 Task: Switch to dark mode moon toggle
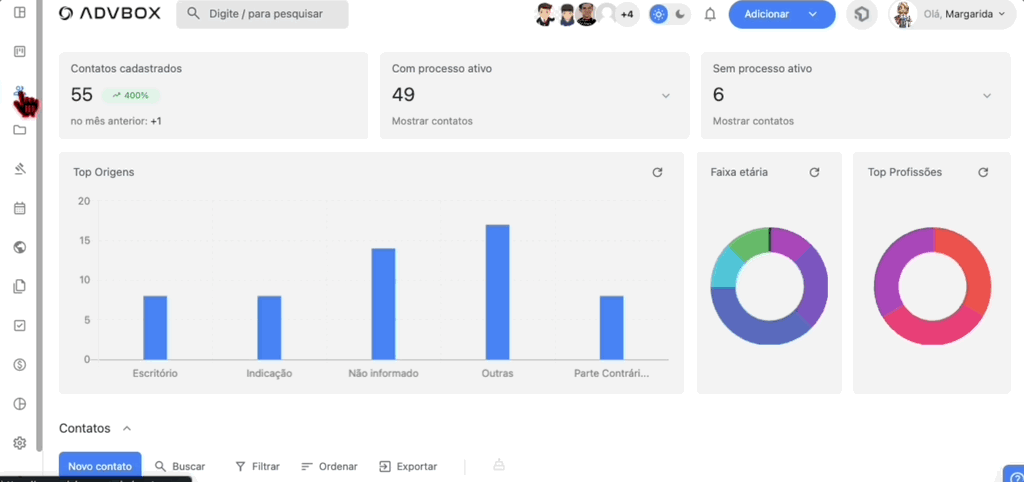(680, 14)
